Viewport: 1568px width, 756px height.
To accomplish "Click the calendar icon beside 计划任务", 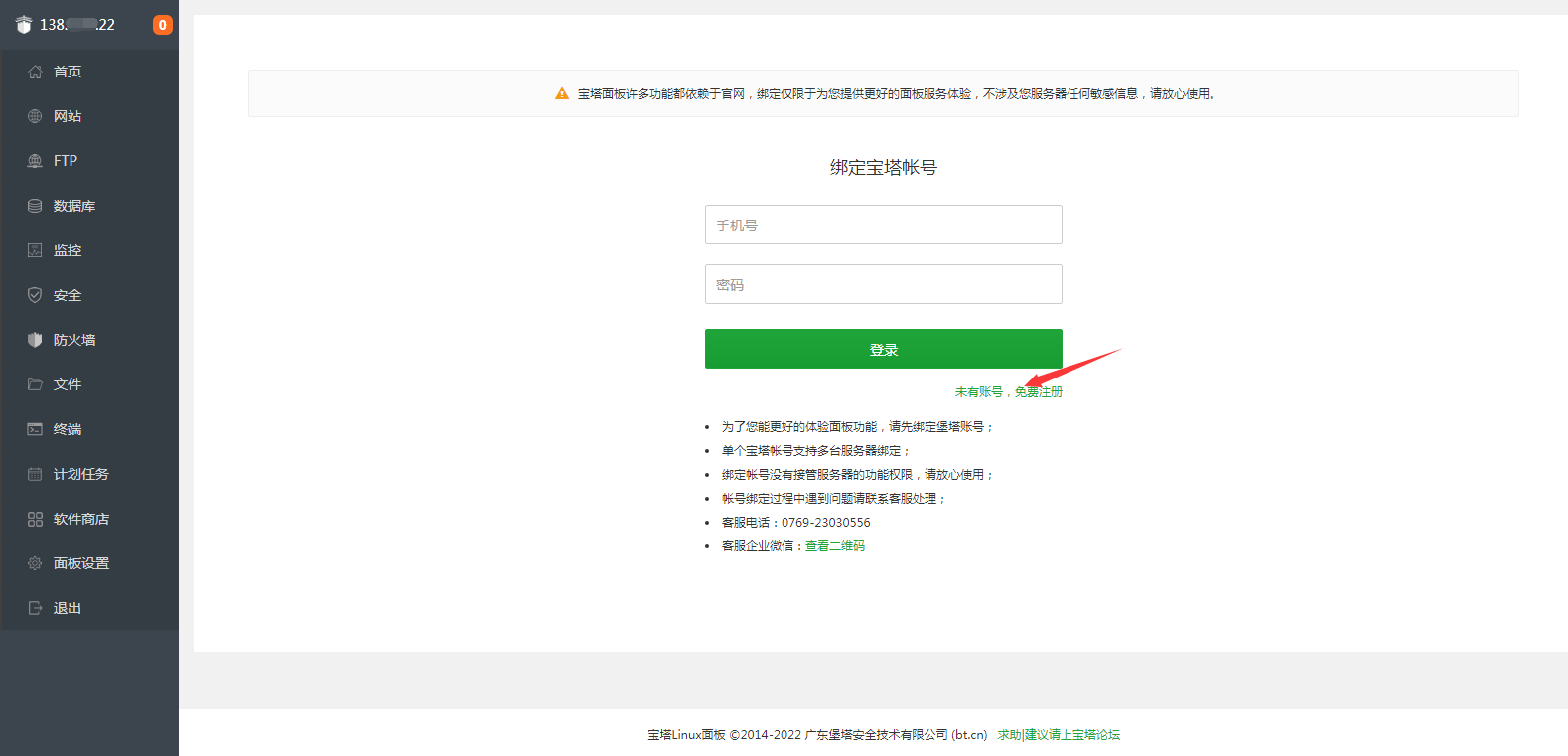I will click(x=35, y=474).
